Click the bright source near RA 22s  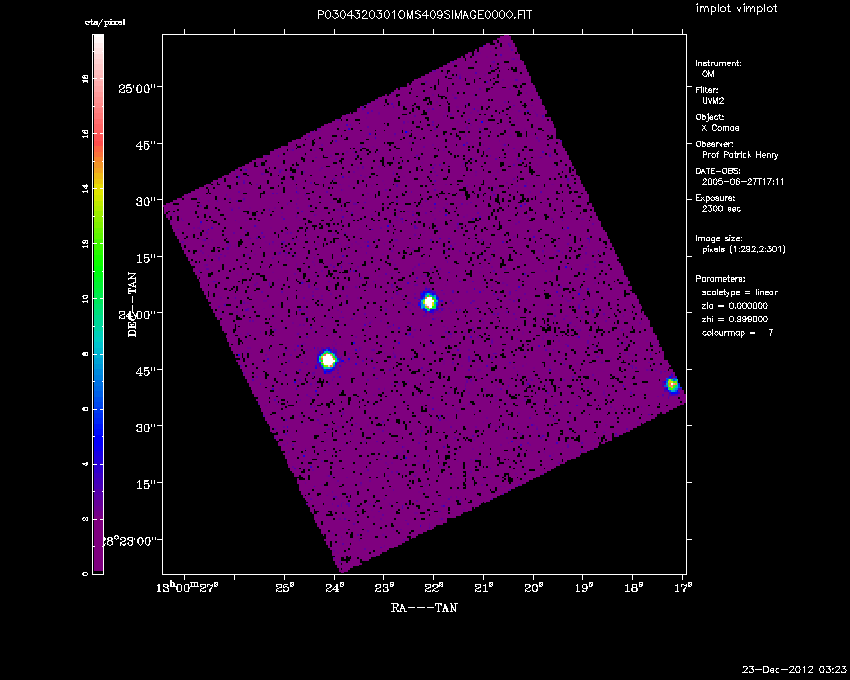pyautogui.click(x=429, y=301)
